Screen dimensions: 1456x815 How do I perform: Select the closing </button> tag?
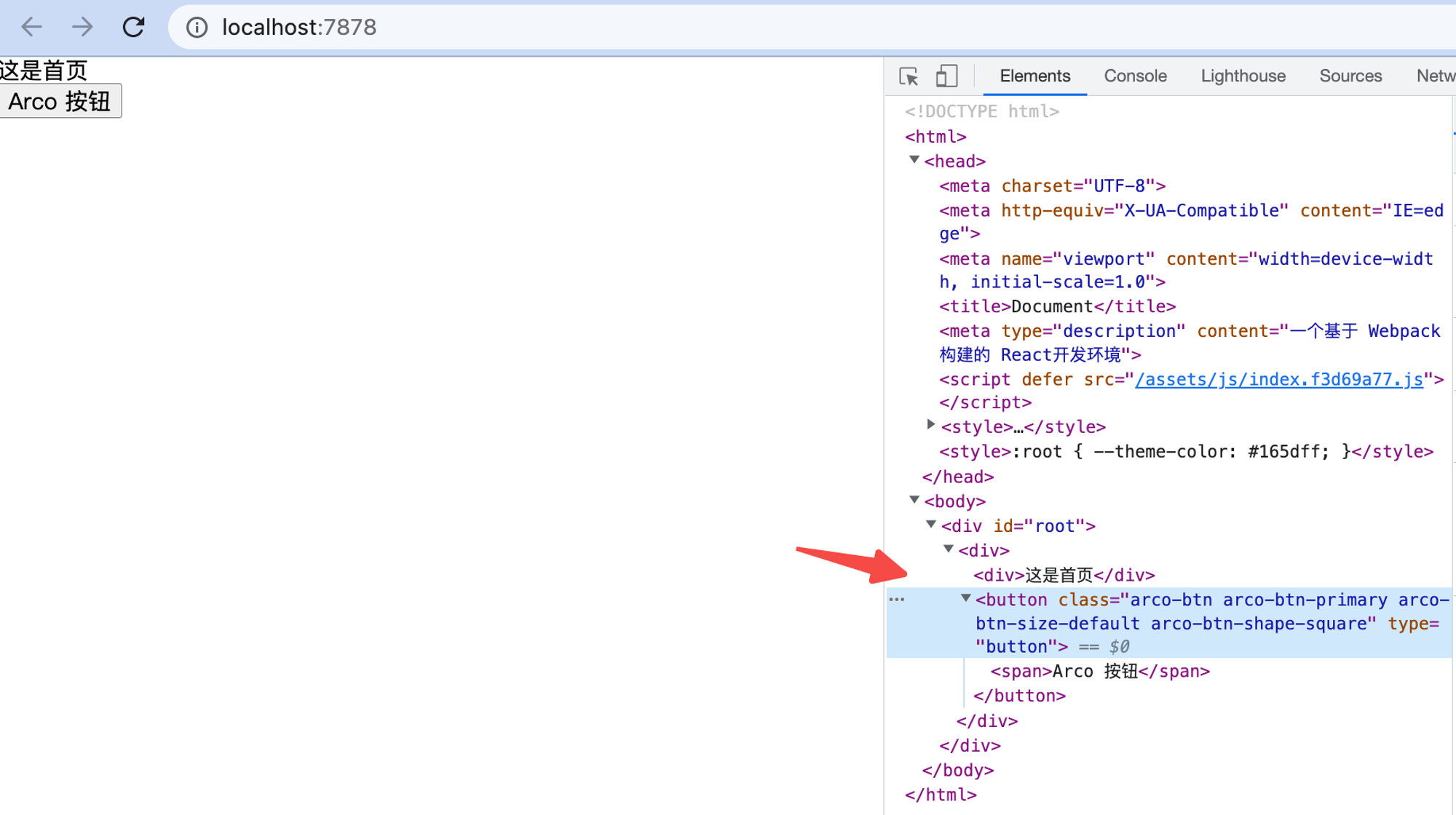1019,696
